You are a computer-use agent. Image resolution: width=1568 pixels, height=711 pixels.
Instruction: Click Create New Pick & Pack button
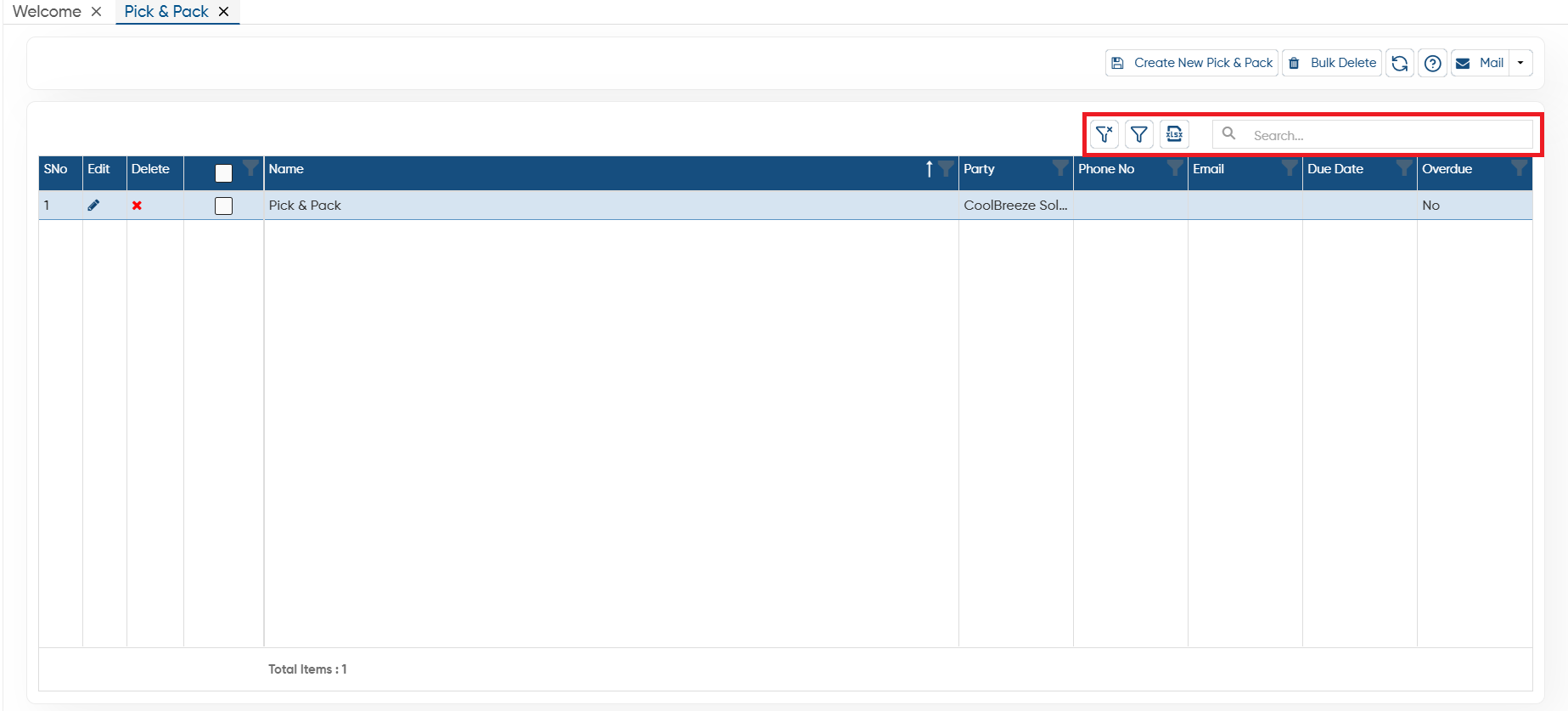click(1191, 63)
